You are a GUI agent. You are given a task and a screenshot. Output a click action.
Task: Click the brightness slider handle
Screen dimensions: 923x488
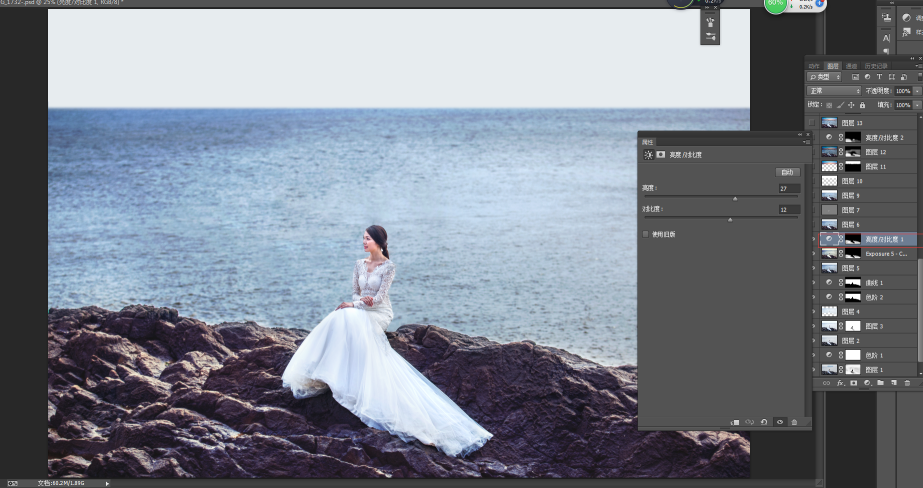[x=735, y=199]
